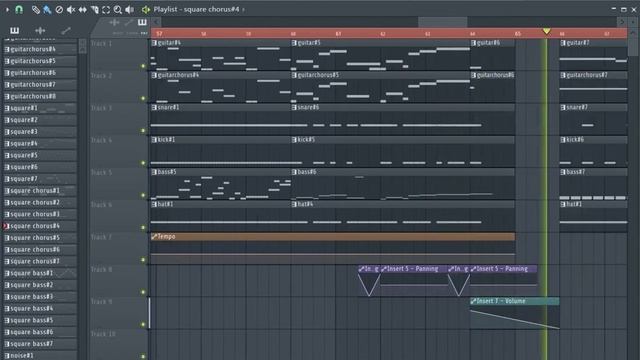Screen dimensions: 640x360
Task: Select square chorus#1 in the picker
Action: click(x=40, y=191)
